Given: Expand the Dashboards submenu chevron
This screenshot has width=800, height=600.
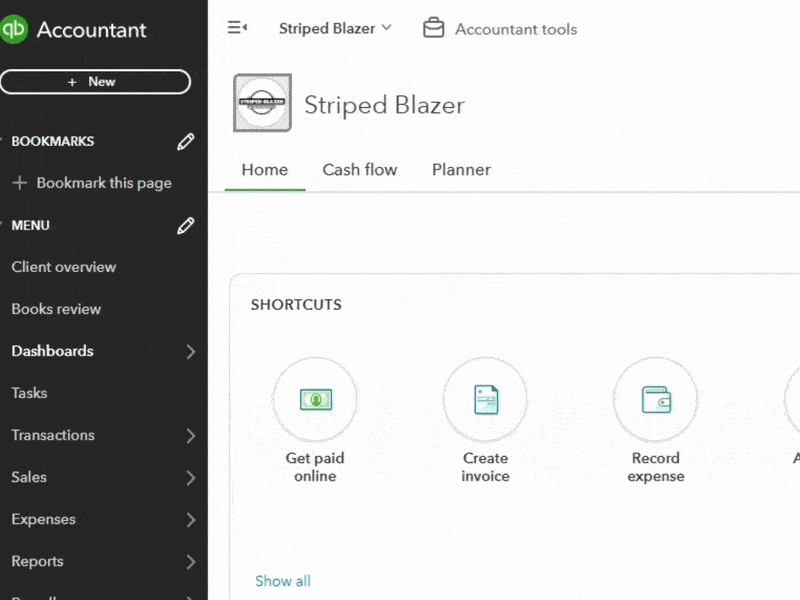Looking at the screenshot, I should pyautogui.click(x=191, y=352).
